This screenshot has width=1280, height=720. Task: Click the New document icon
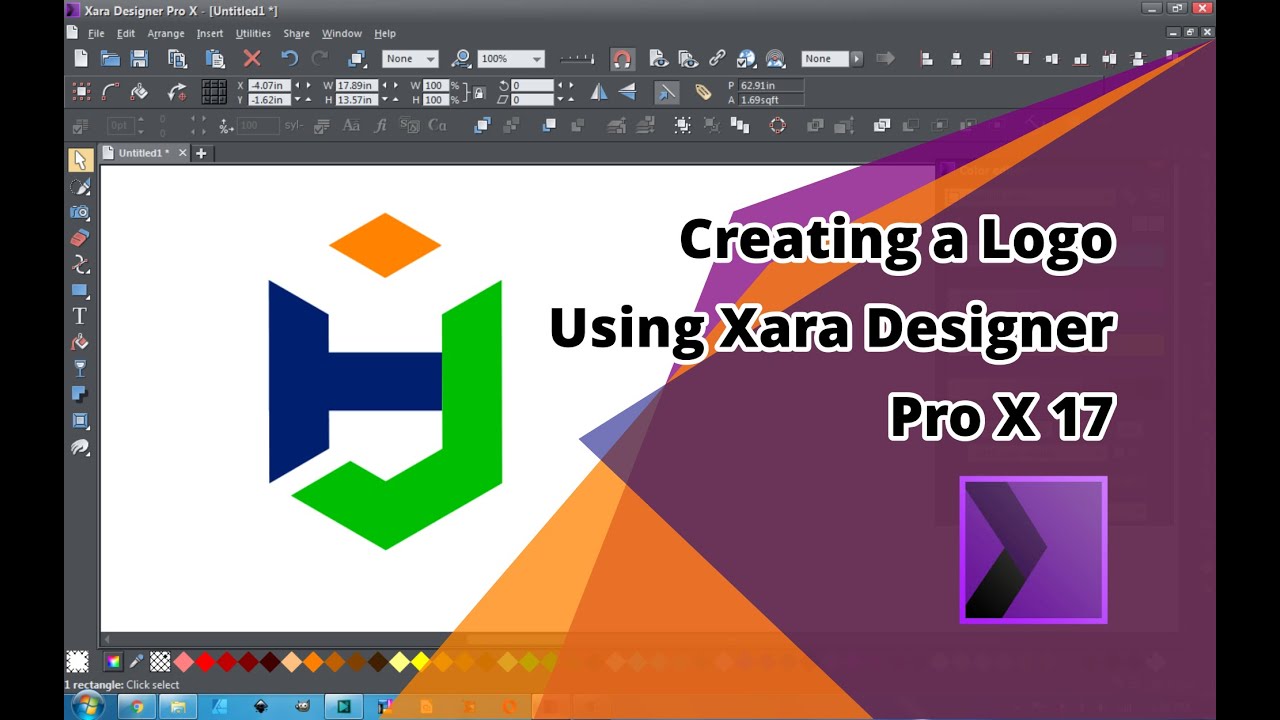pos(80,59)
